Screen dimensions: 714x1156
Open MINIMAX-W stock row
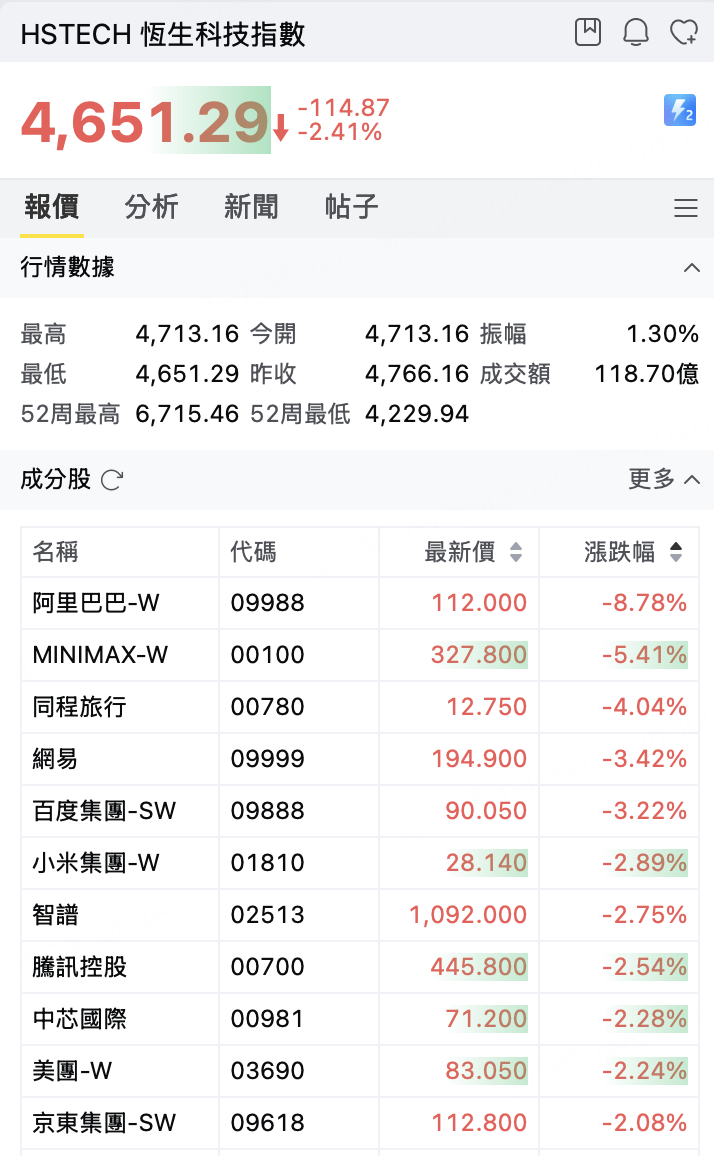coord(360,655)
